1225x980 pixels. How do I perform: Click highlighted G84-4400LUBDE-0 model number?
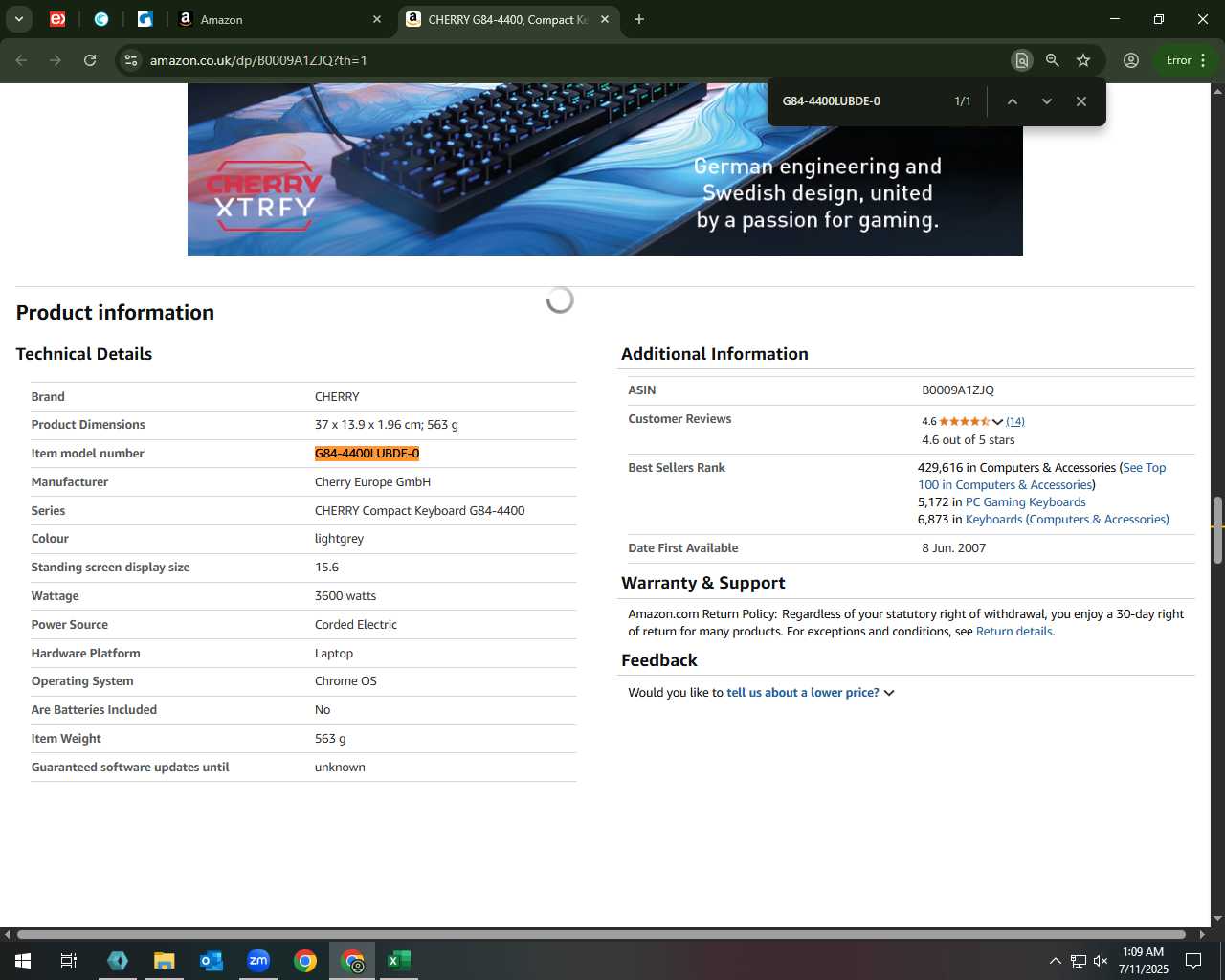[x=367, y=454]
